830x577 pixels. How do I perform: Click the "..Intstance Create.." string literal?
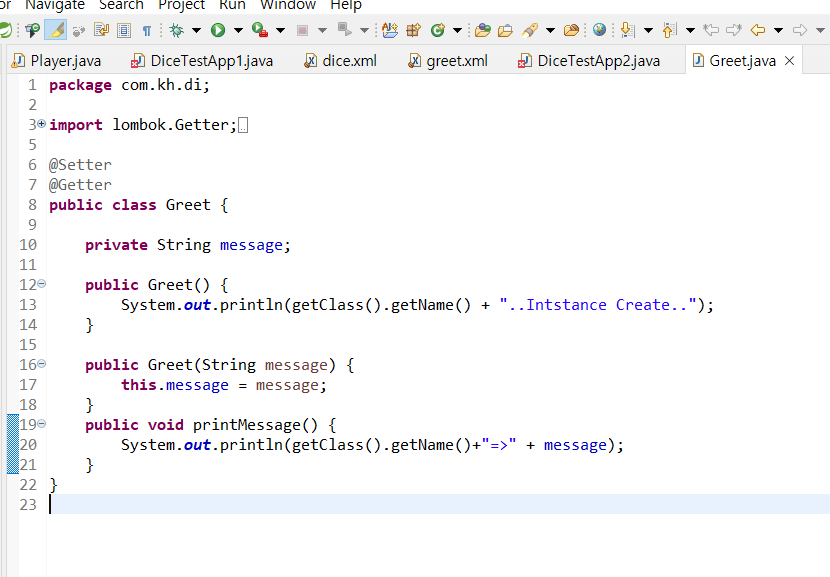(x=598, y=305)
